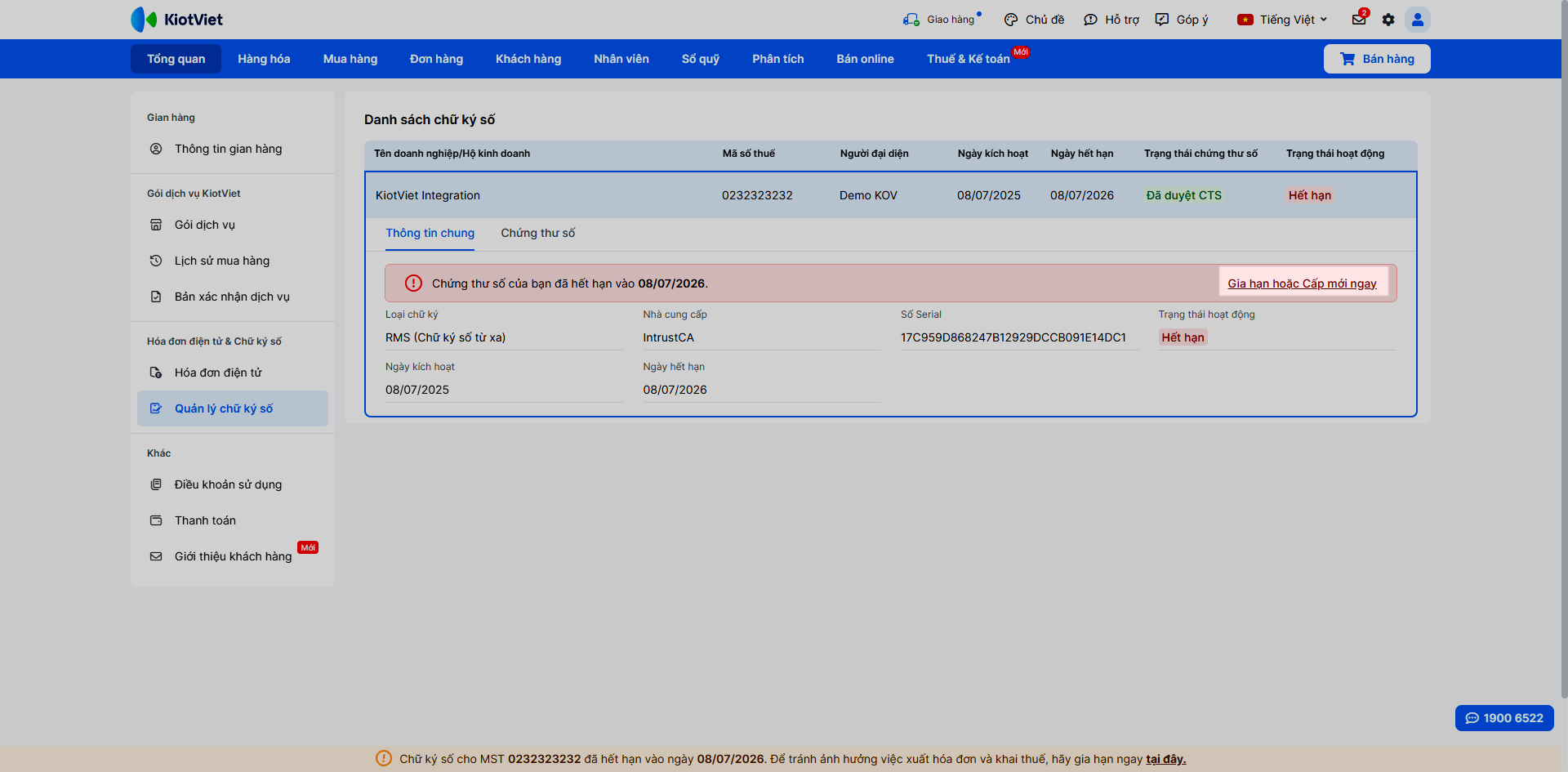Click the 1900 6522 hotline button

click(x=1504, y=718)
